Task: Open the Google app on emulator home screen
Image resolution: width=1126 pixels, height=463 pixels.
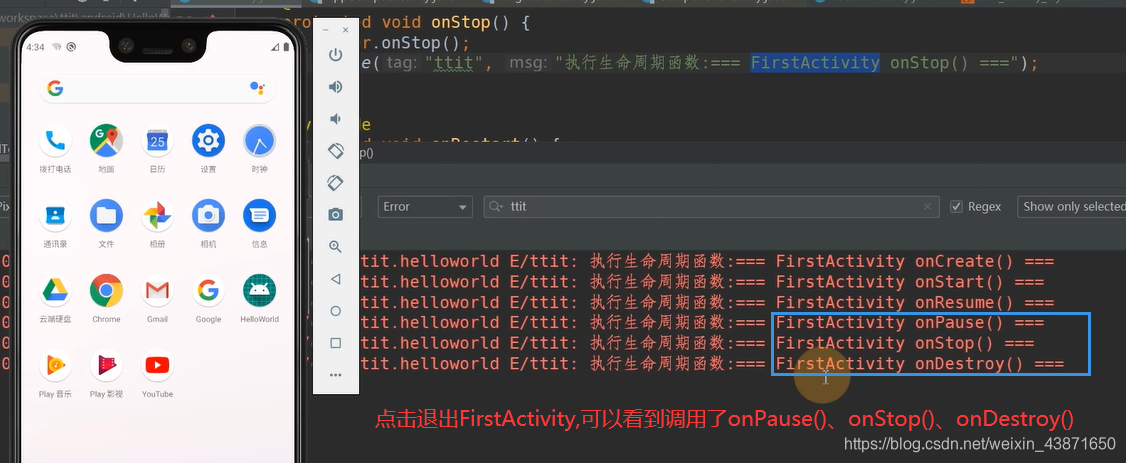Action: (x=208, y=290)
